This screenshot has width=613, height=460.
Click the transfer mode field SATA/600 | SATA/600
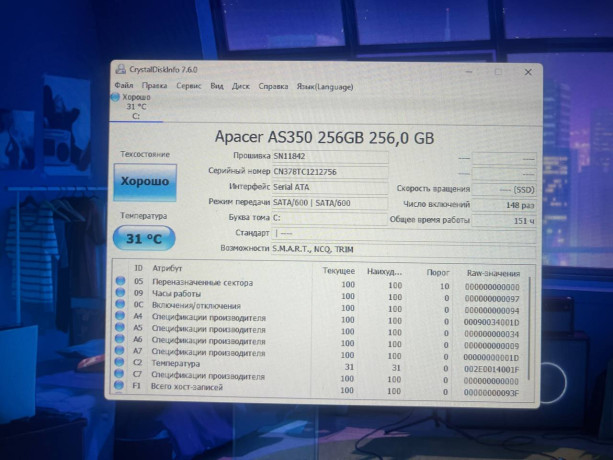click(330, 203)
